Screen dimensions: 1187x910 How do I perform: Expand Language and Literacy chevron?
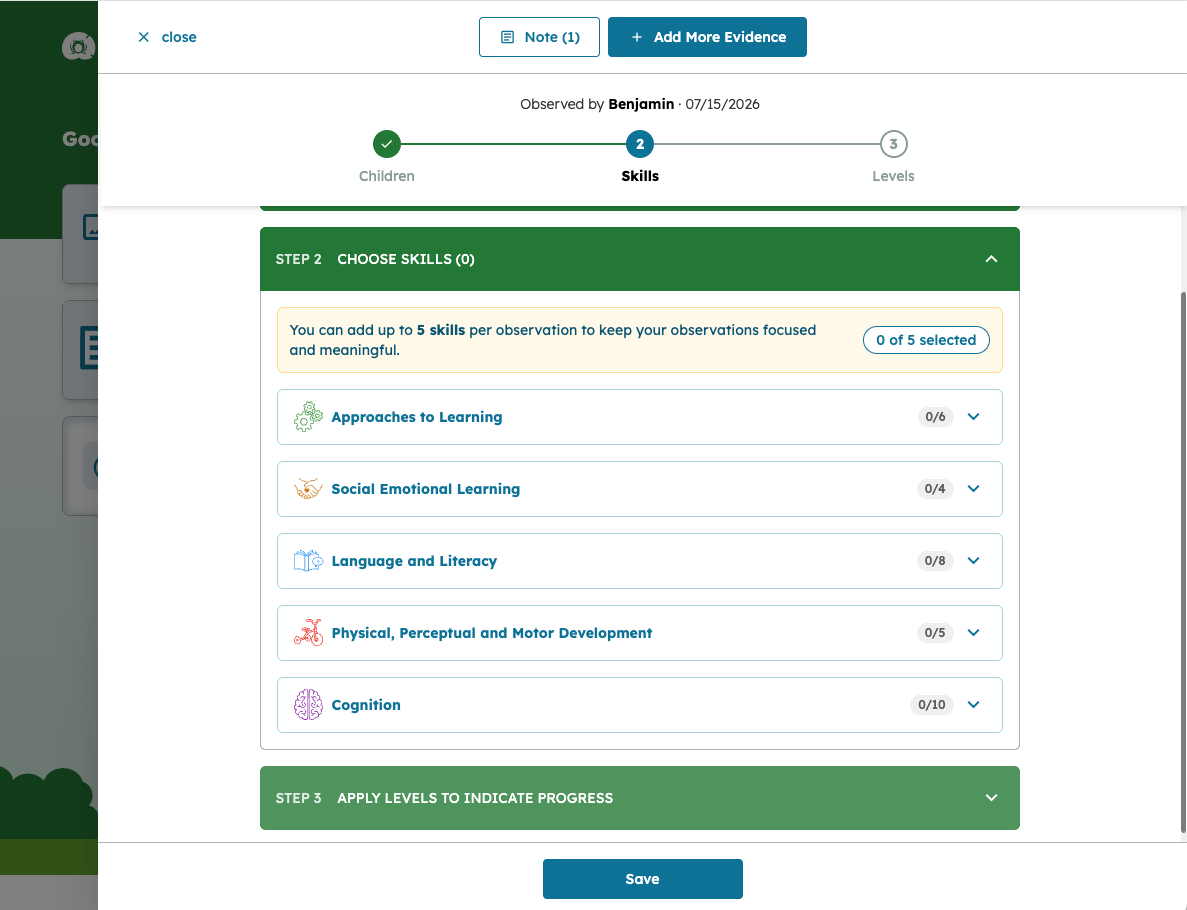point(974,561)
